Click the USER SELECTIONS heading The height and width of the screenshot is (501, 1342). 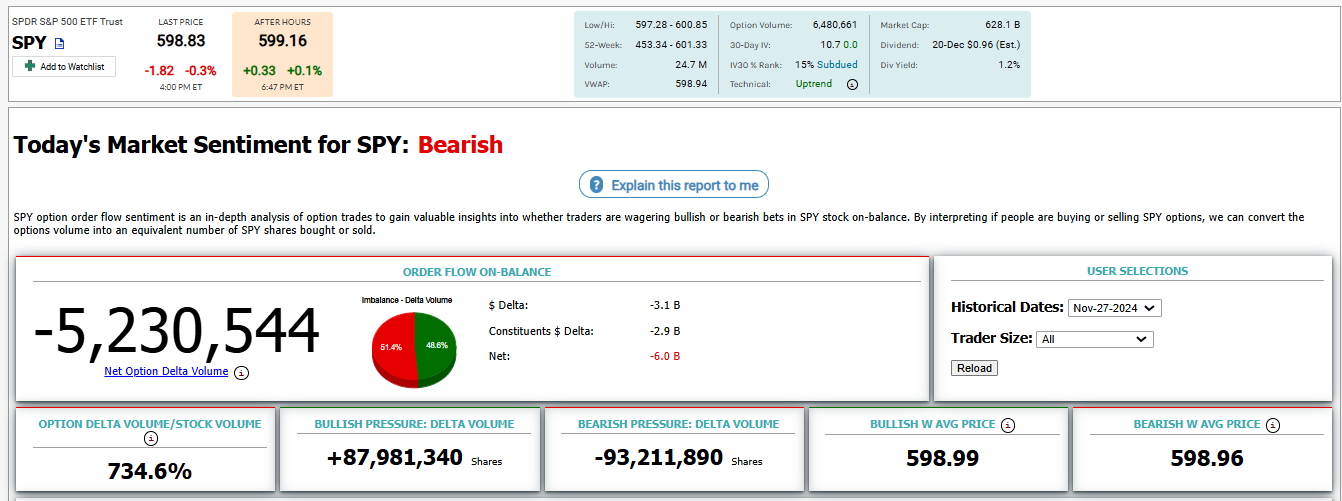pos(1137,271)
